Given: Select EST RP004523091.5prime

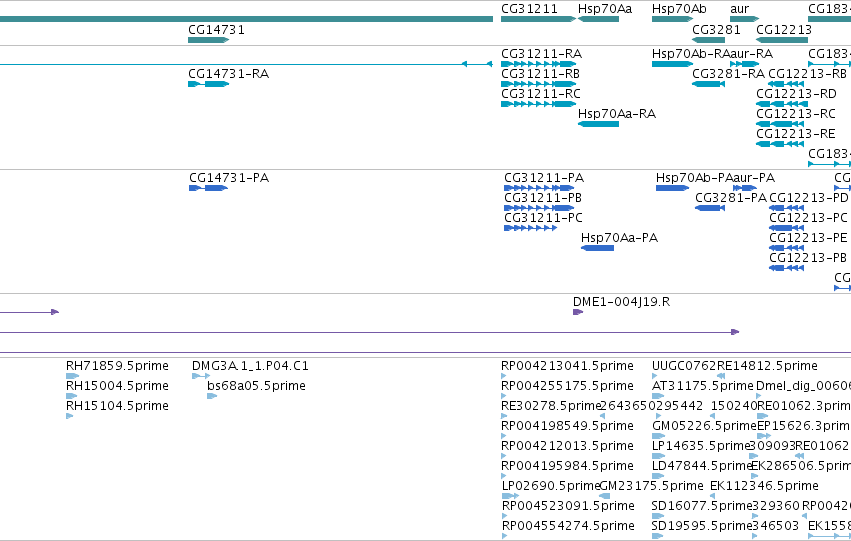Looking at the screenshot, I should click(x=505, y=516).
